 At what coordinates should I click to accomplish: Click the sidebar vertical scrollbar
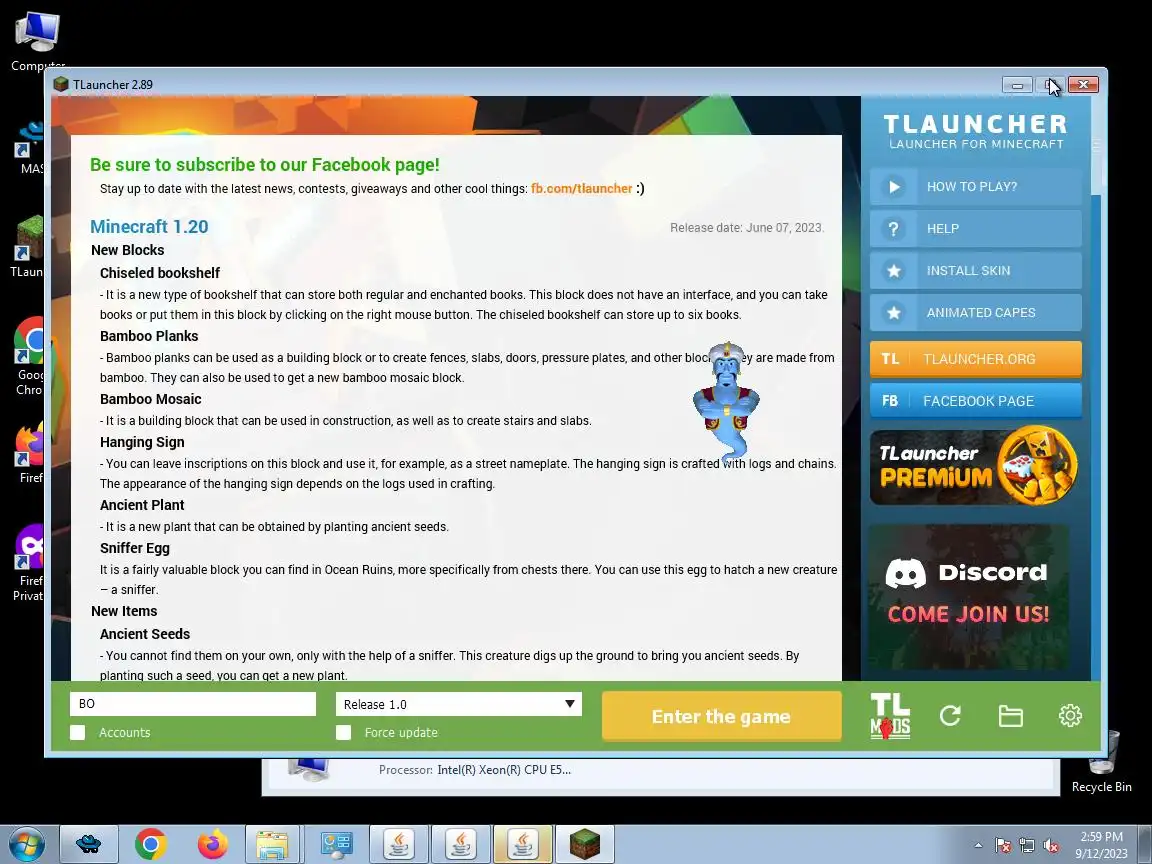tap(1095, 388)
